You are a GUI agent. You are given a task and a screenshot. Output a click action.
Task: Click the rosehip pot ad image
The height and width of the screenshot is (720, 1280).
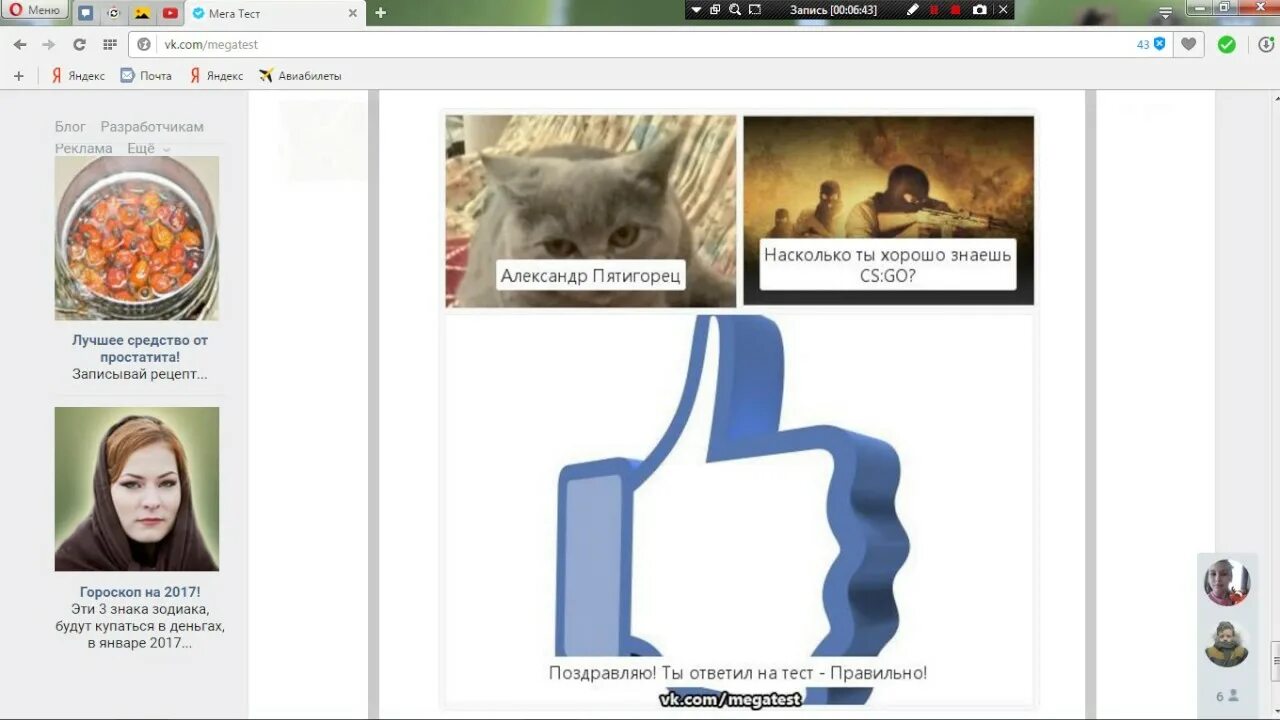pyautogui.click(x=137, y=238)
